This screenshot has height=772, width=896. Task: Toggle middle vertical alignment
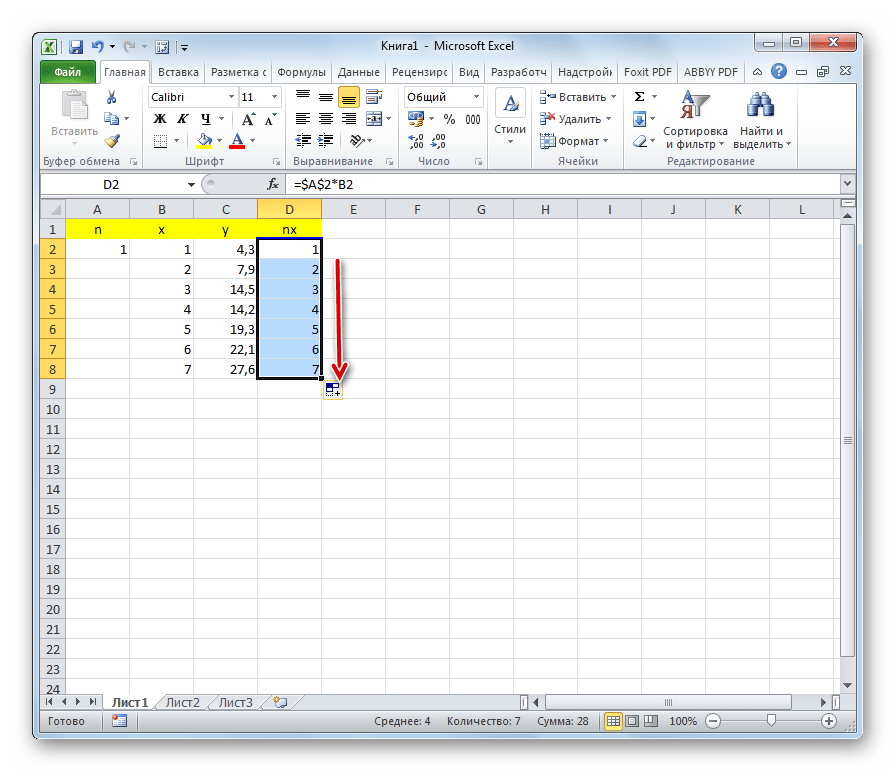click(x=326, y=97)
